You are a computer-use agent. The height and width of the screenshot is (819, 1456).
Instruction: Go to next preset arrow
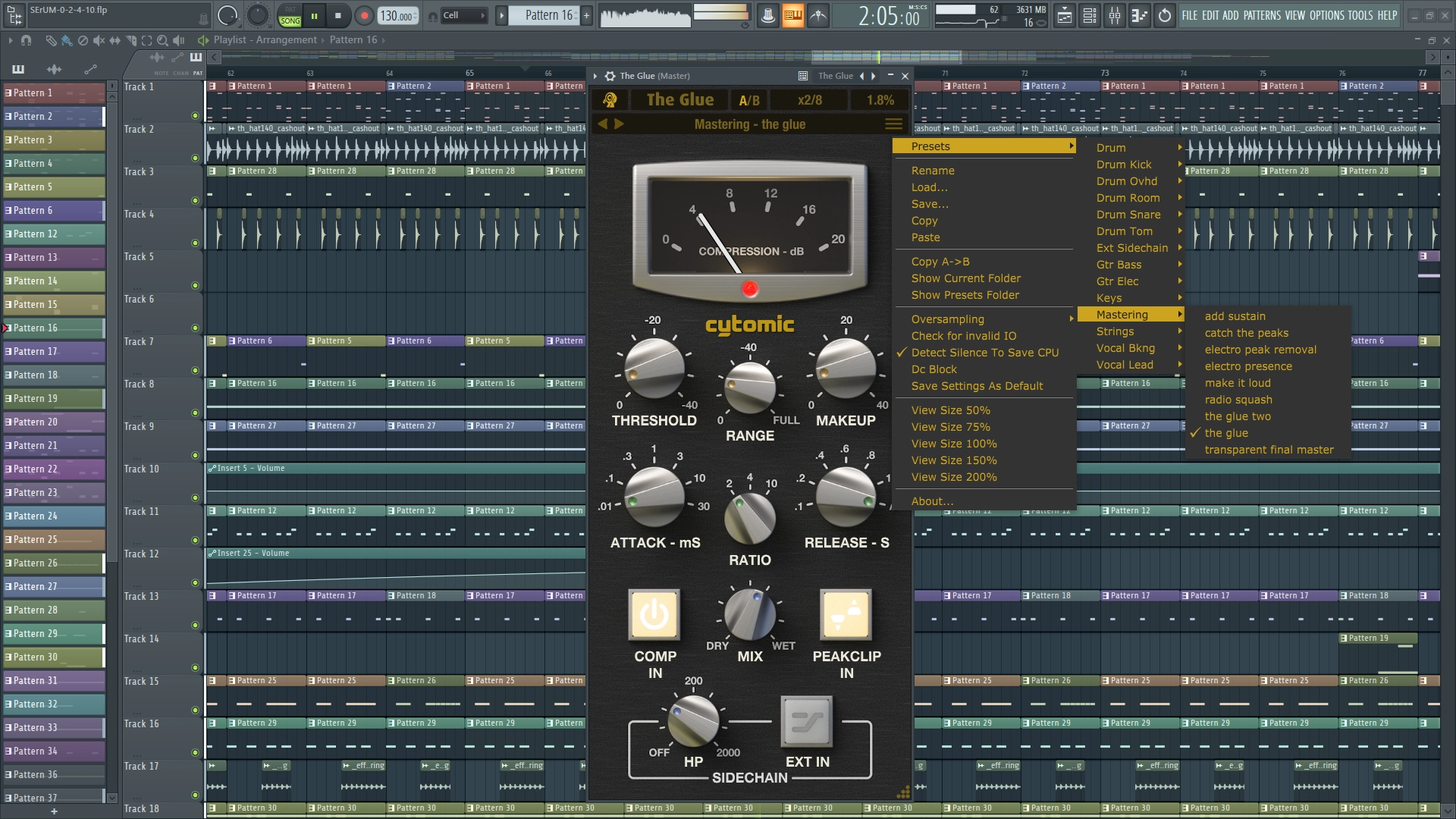click(619, 124)
